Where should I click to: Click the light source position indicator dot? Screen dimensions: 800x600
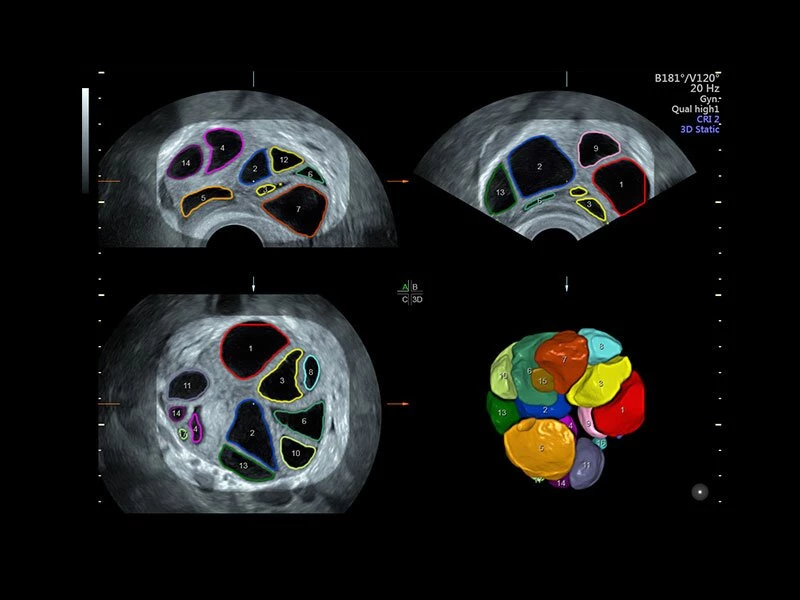(x=699, y=491)
